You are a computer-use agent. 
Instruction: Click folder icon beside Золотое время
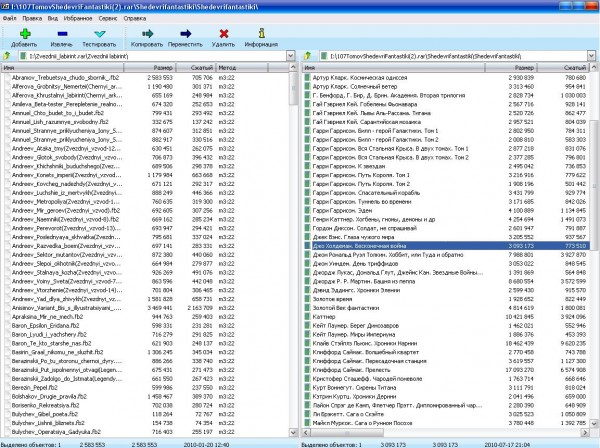click(x=307, y=299)
